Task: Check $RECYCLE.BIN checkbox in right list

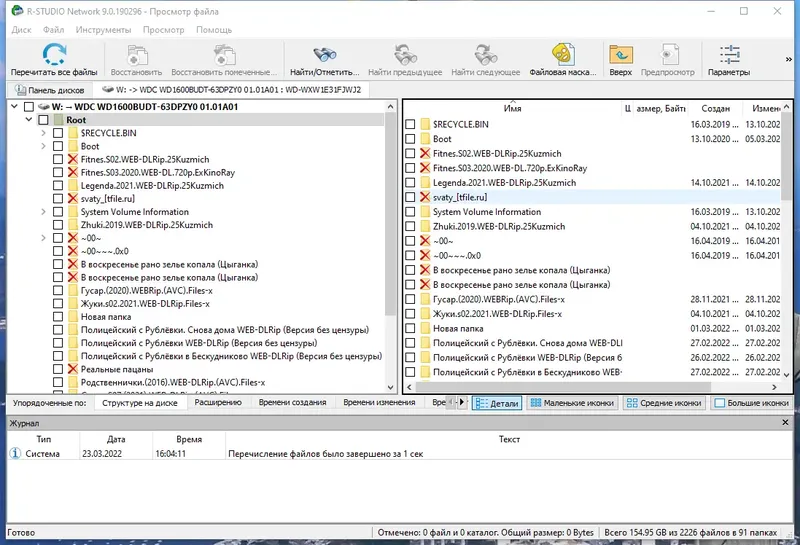Action: 410,124
